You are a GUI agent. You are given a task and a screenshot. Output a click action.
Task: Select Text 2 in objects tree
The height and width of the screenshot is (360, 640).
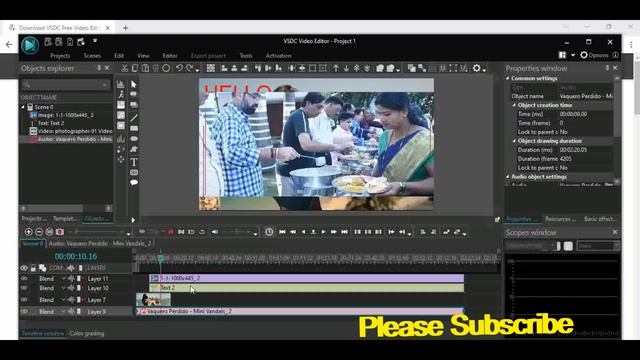click(x=51, y=123)
